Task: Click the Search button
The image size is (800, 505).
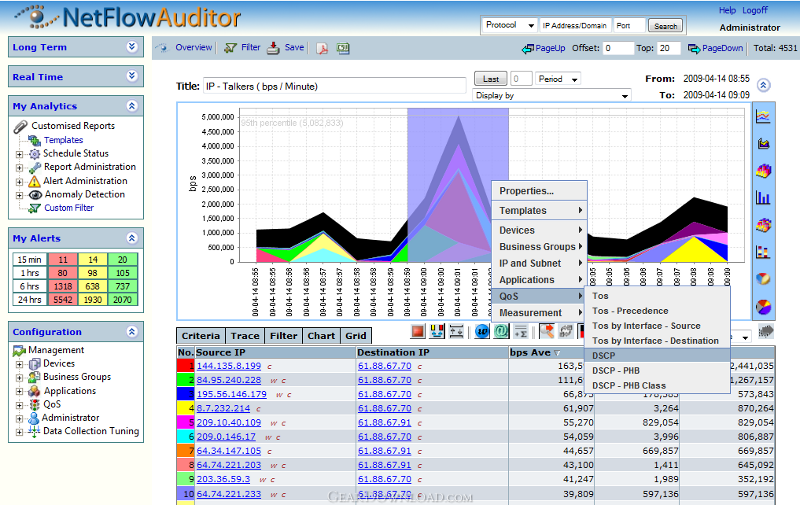Action: click(x=665, y=26)
